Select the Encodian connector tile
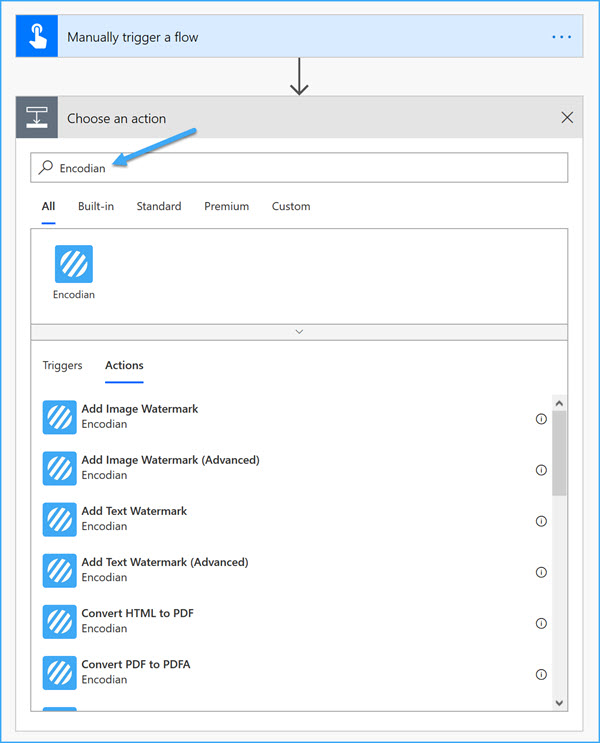 tap(74, 272)
